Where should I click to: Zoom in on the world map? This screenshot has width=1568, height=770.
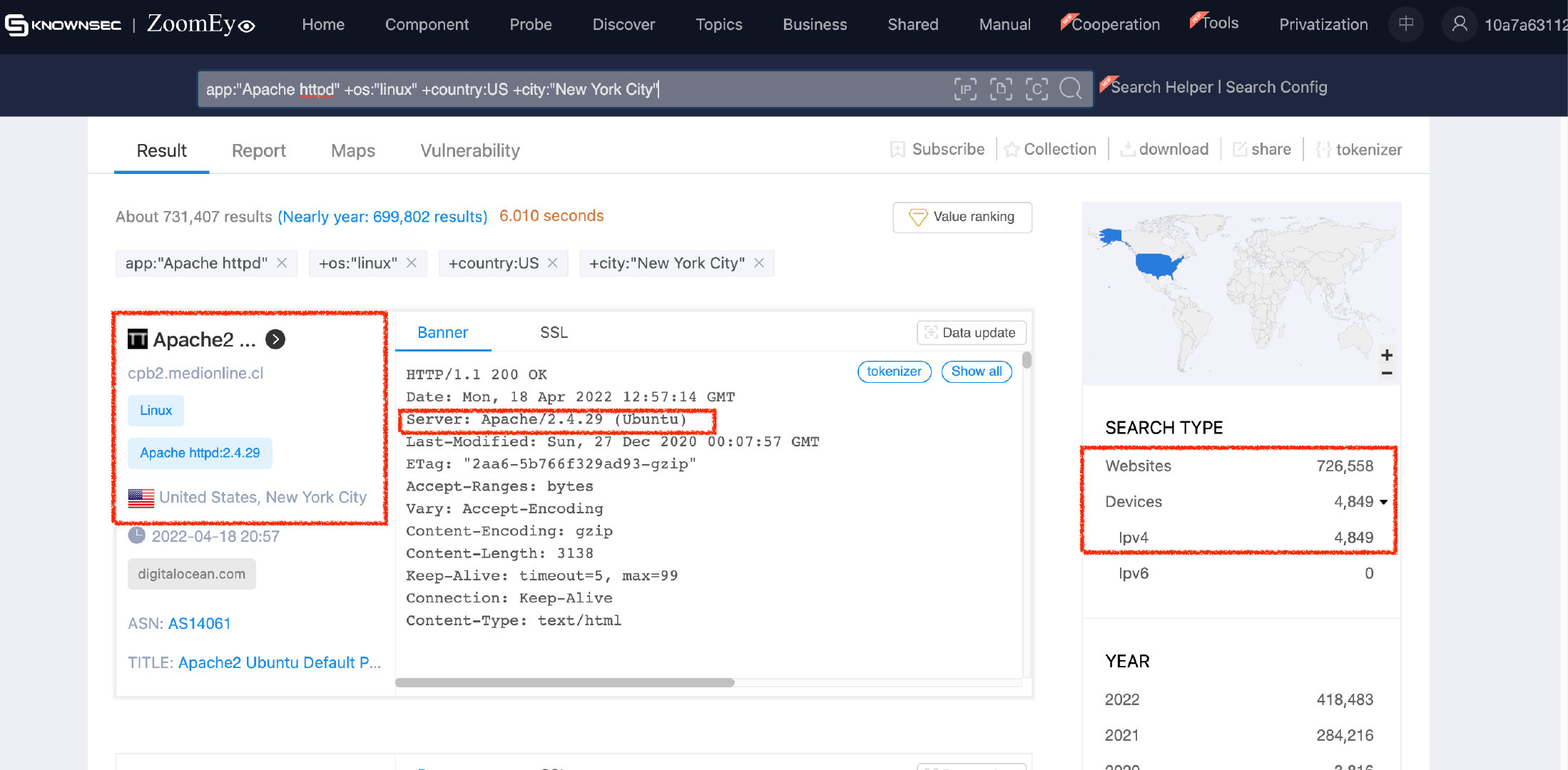(x=1387, y=355)
